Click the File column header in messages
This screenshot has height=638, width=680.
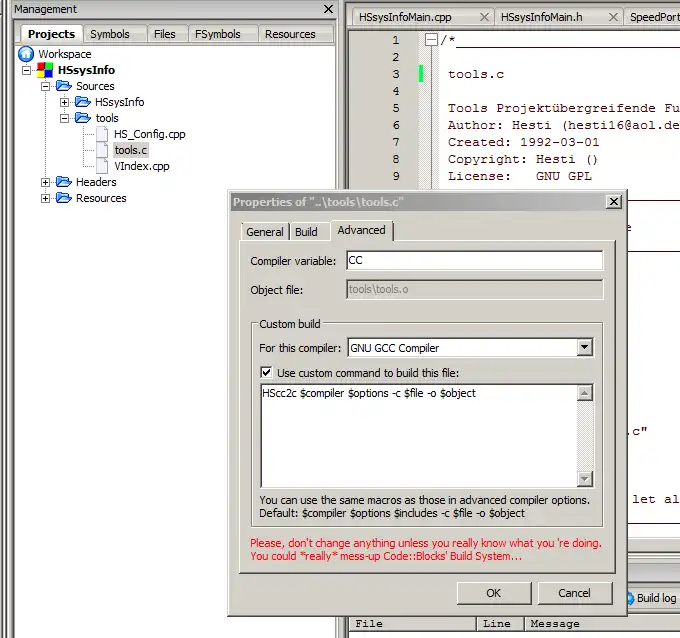click(412, 624)
